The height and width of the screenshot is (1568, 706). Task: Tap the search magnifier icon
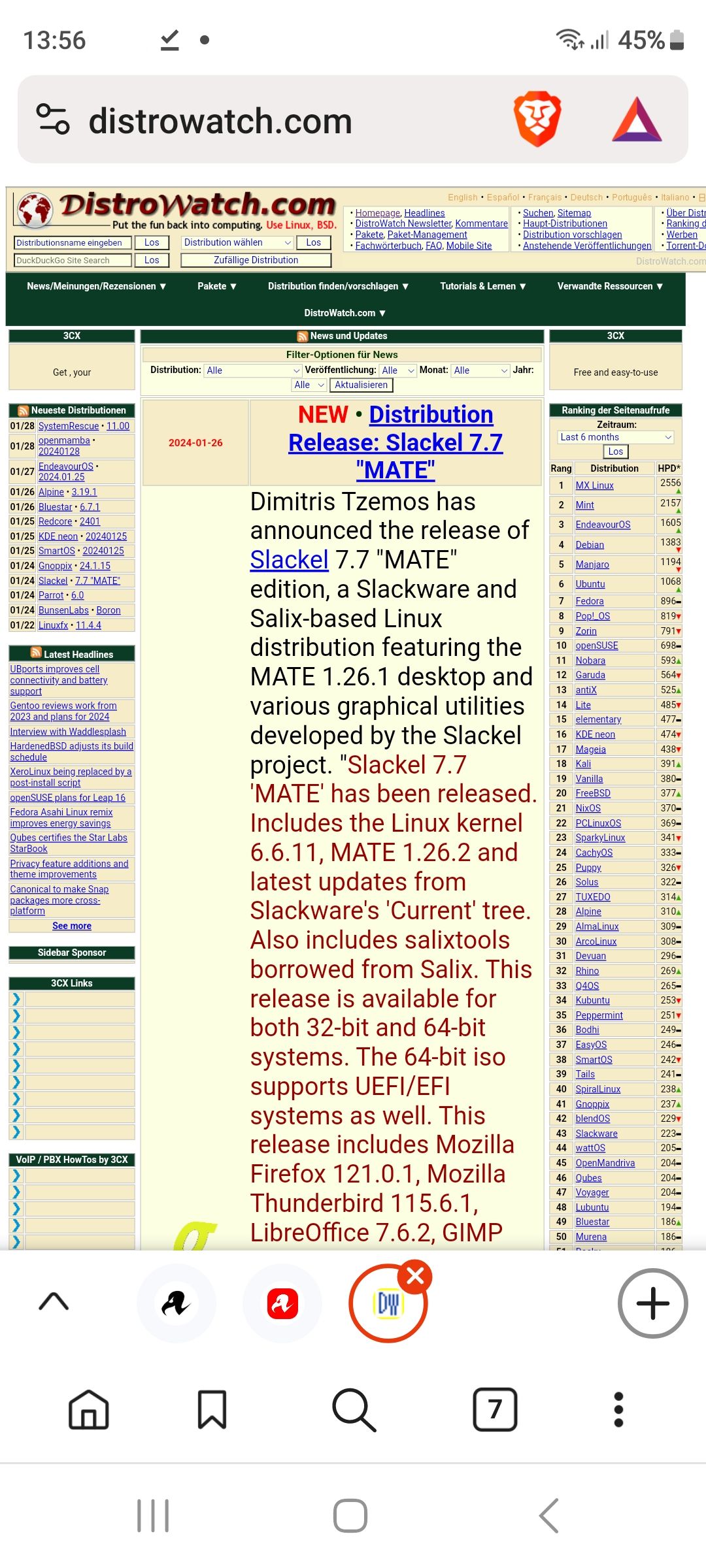pyautogui.click(x=354, y=1410)
